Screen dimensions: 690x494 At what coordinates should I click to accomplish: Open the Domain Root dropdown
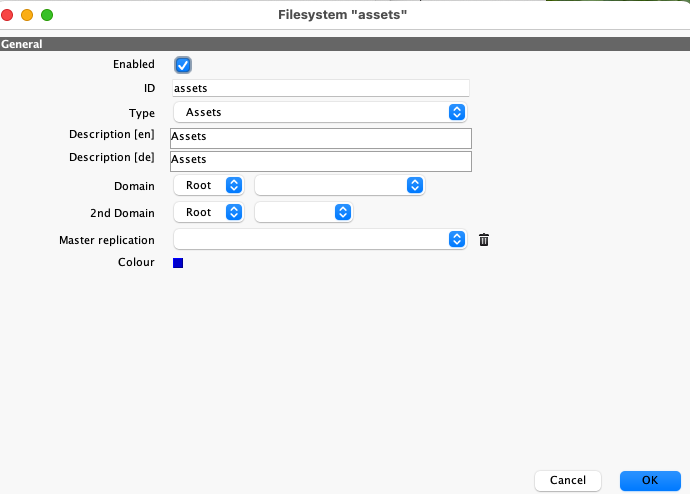pos(208,185)
